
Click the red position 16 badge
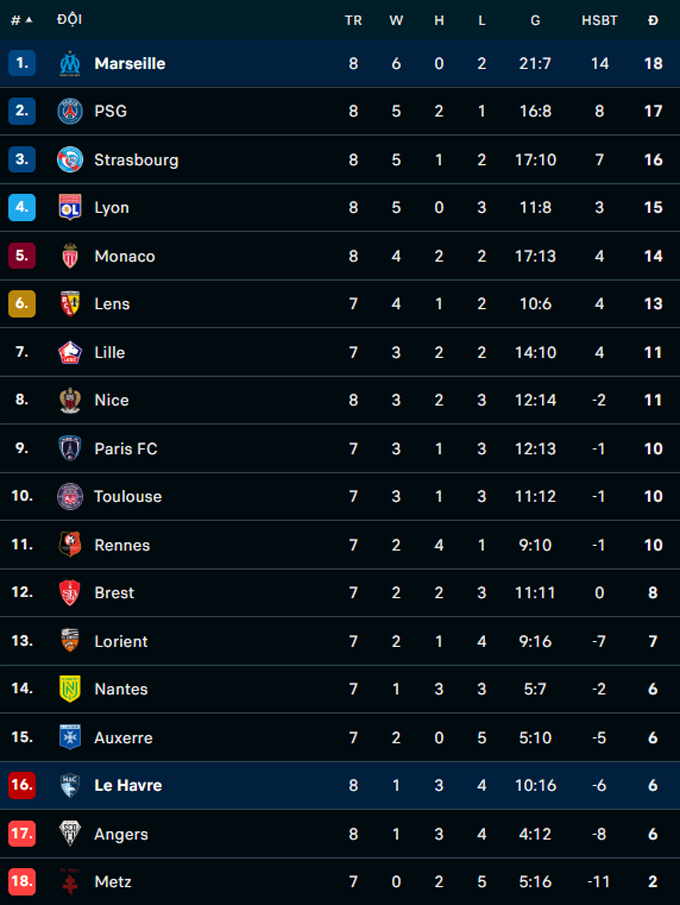click(x=22, y=786)
